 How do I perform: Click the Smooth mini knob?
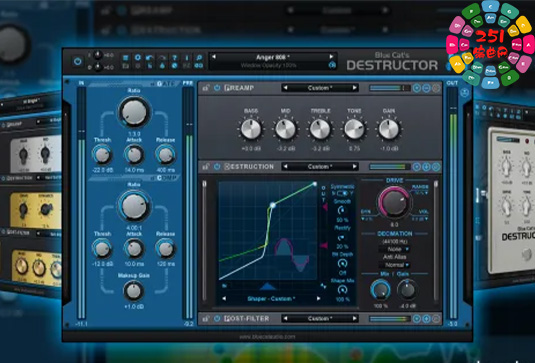(341, 211)
